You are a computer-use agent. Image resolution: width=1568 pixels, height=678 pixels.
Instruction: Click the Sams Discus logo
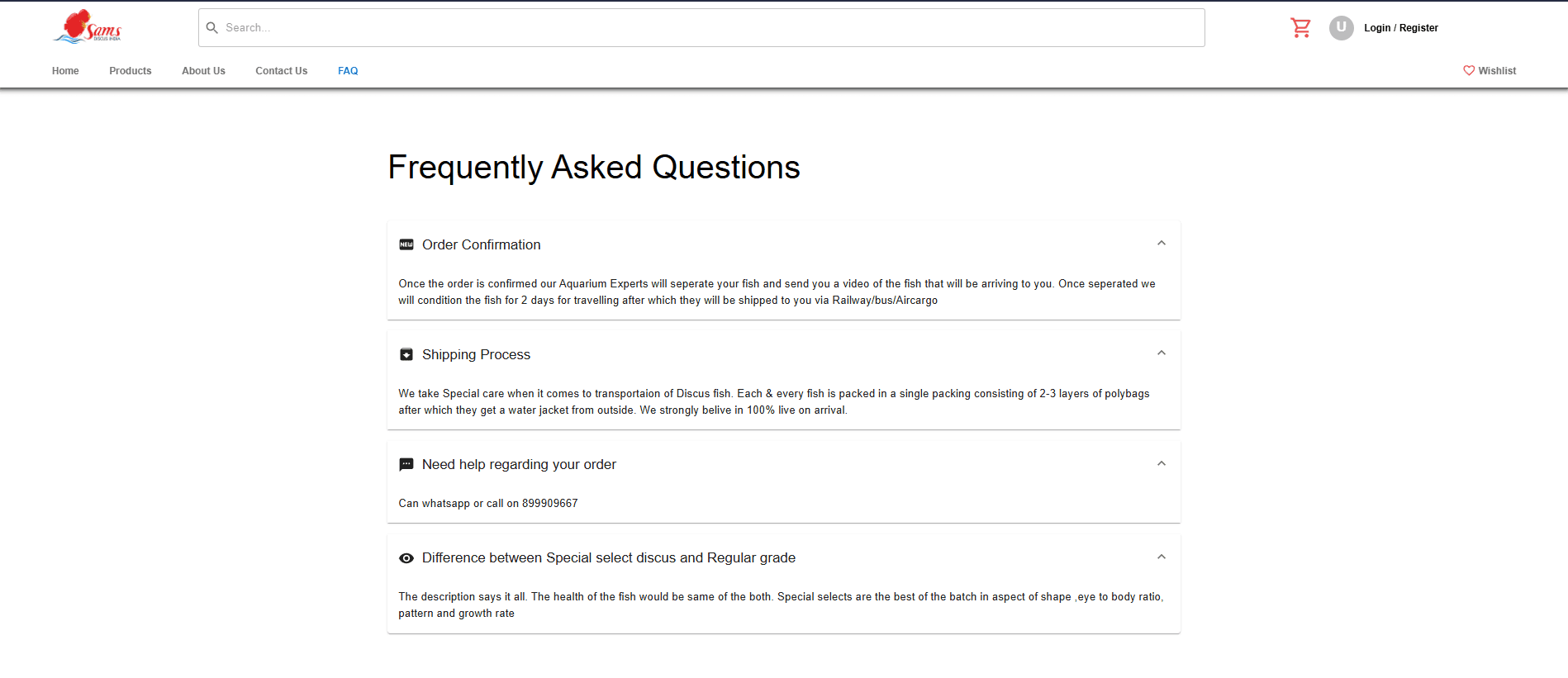[x=88, y=27]
